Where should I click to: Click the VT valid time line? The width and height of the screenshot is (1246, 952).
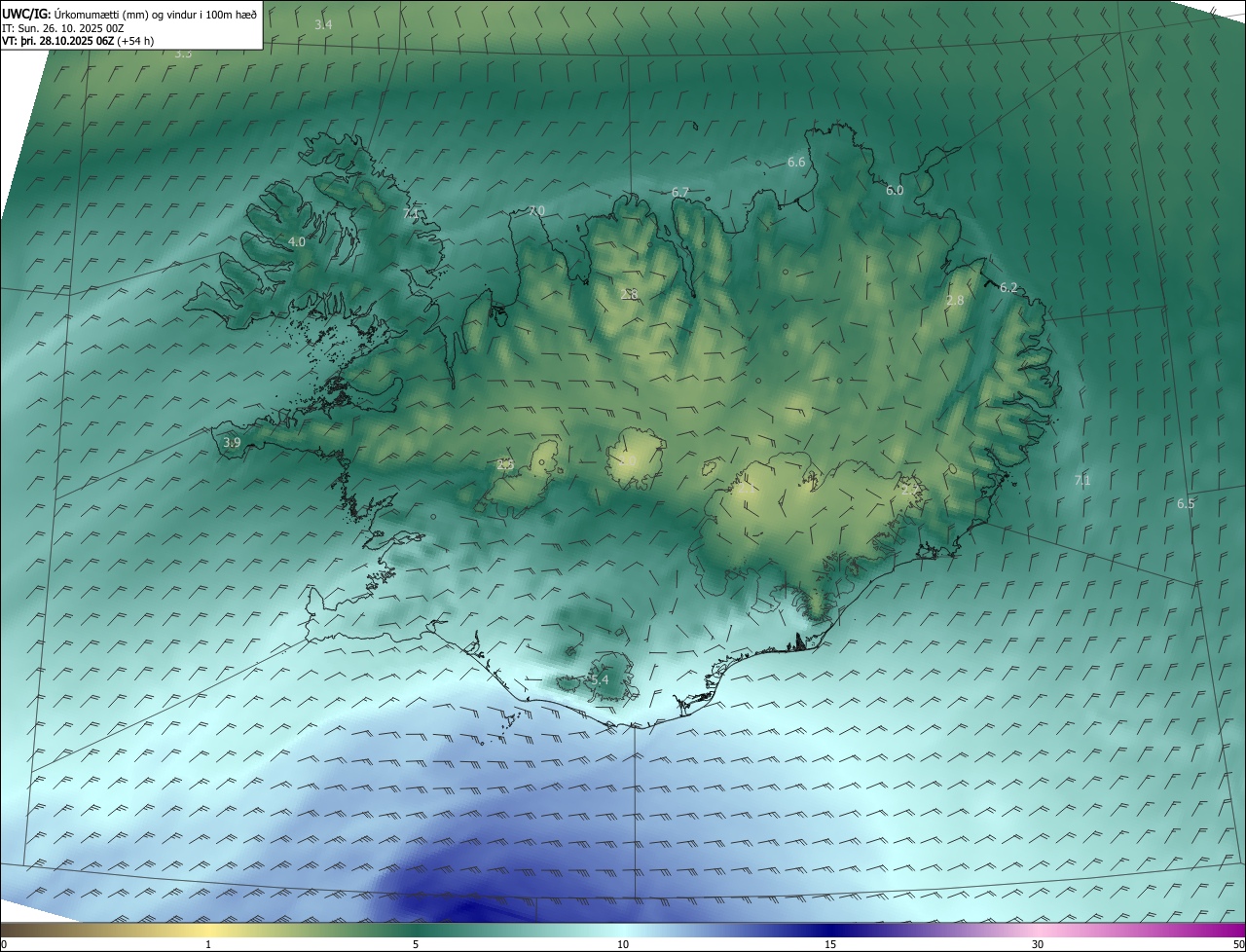coord(77,41)
